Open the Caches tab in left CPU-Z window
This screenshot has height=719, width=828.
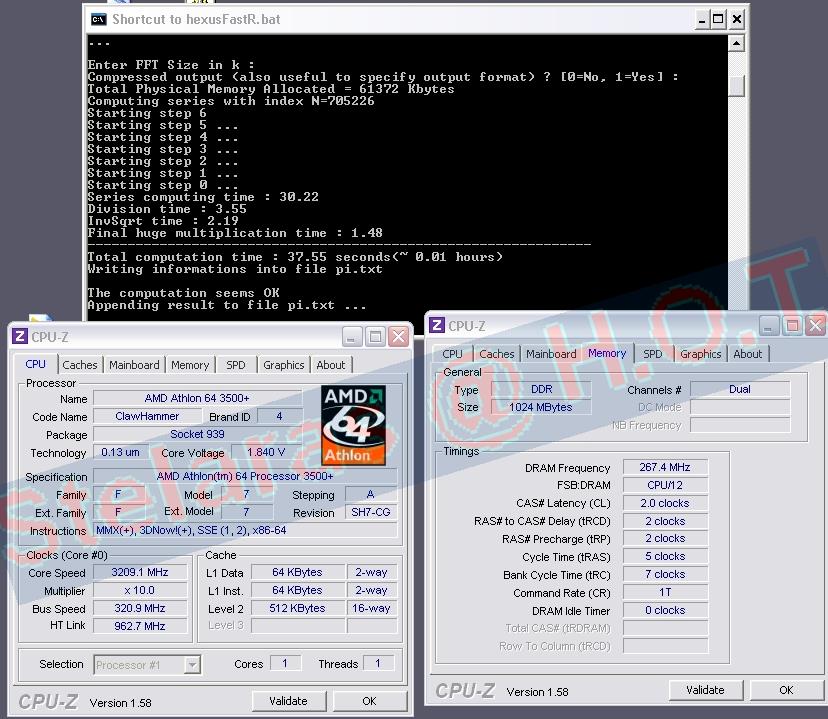click(x=80, y=365)
